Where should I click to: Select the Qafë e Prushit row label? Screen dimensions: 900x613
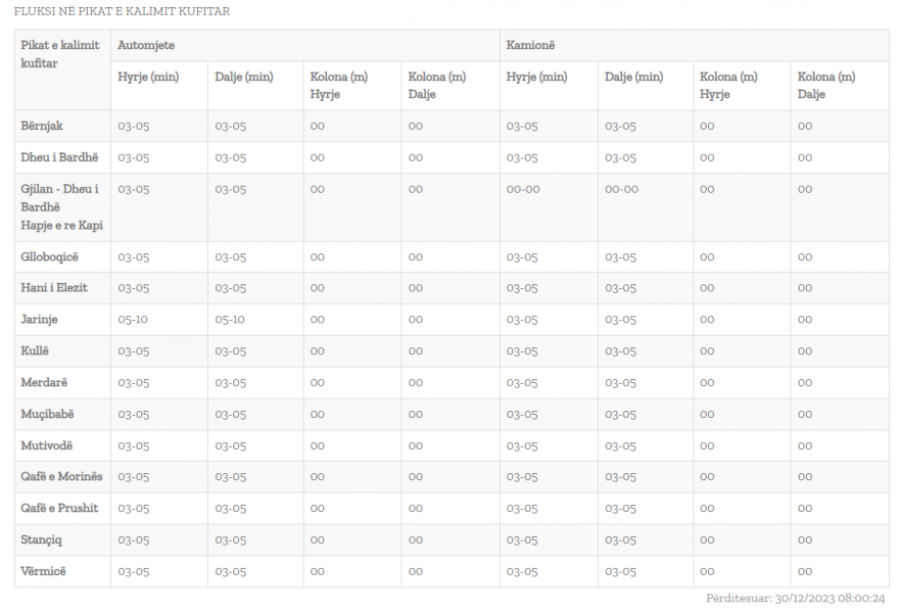pos(60,508)
